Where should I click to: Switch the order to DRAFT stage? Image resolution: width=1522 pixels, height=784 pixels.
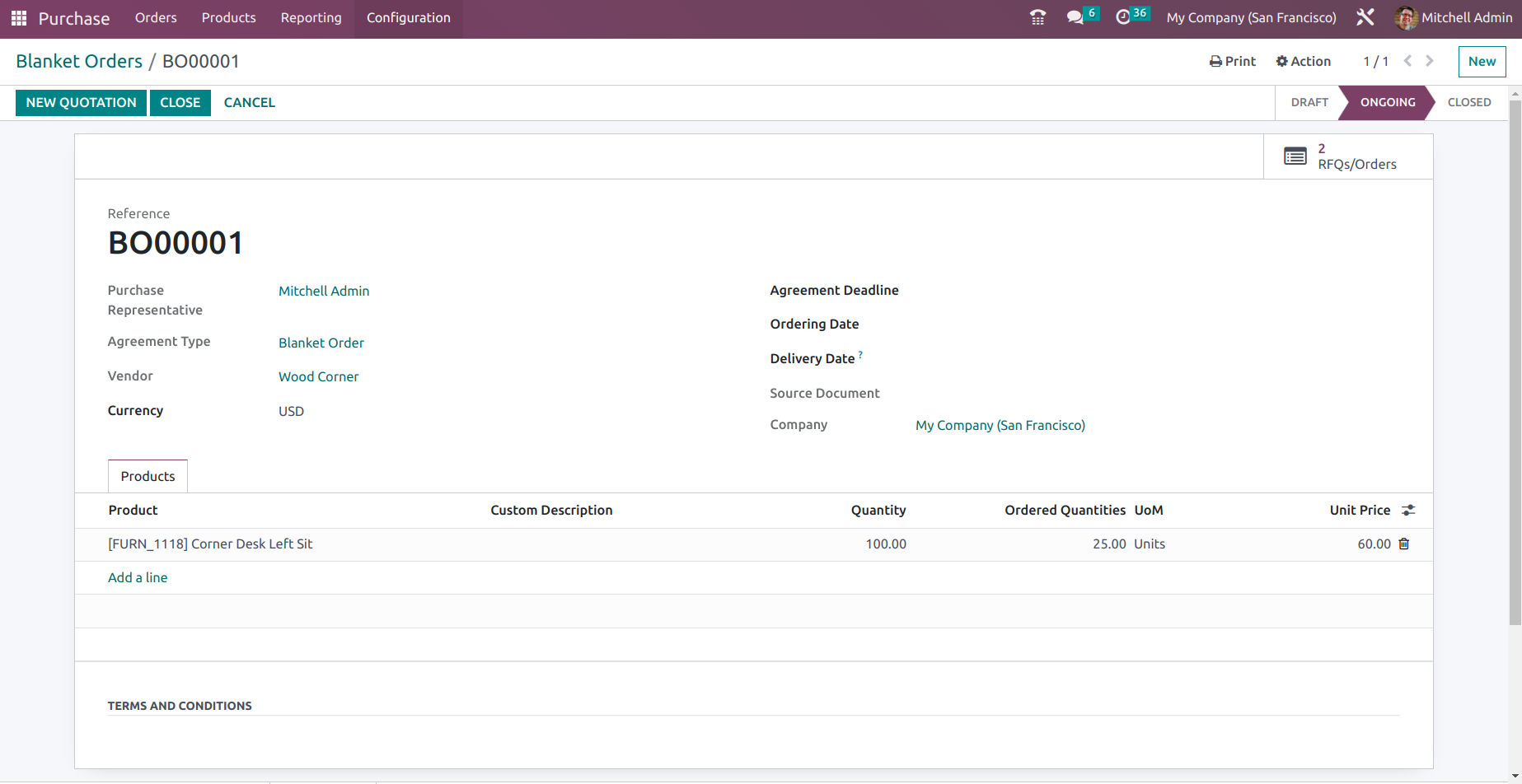(1309, 102)
